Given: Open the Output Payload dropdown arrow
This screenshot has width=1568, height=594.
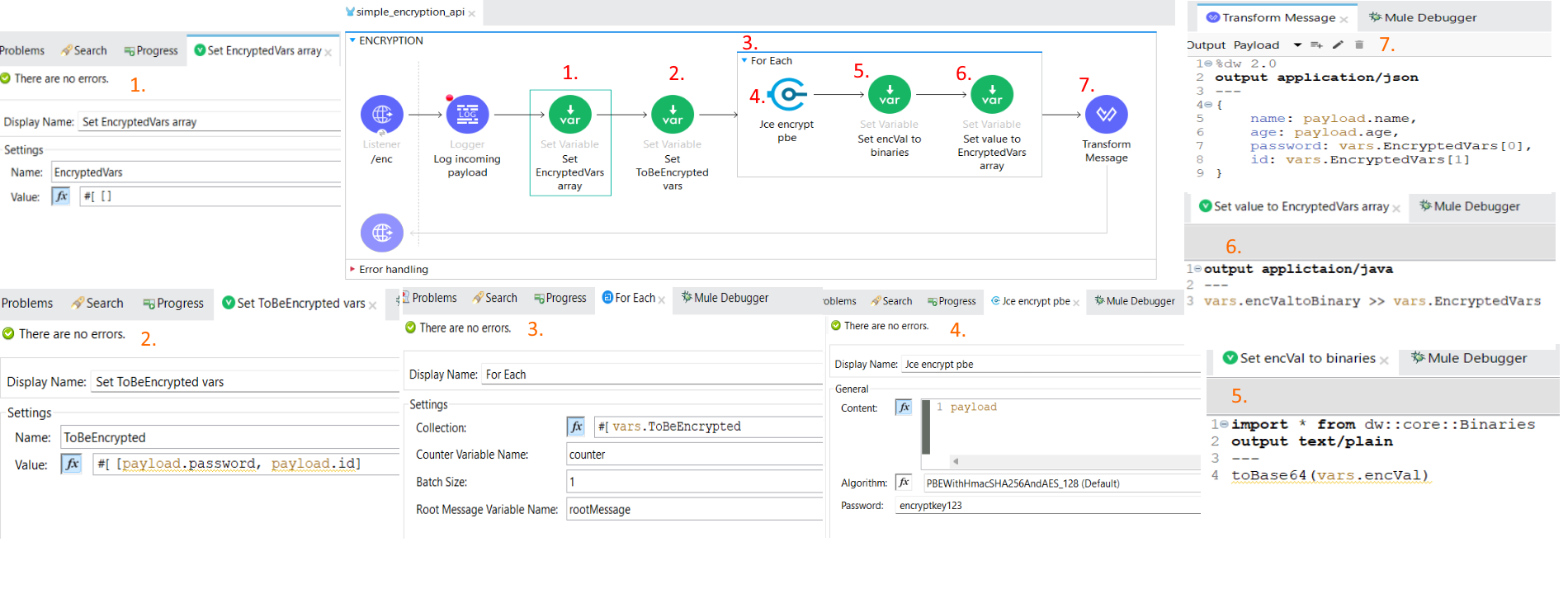Looking at the screenshot, I should 1297,45.
